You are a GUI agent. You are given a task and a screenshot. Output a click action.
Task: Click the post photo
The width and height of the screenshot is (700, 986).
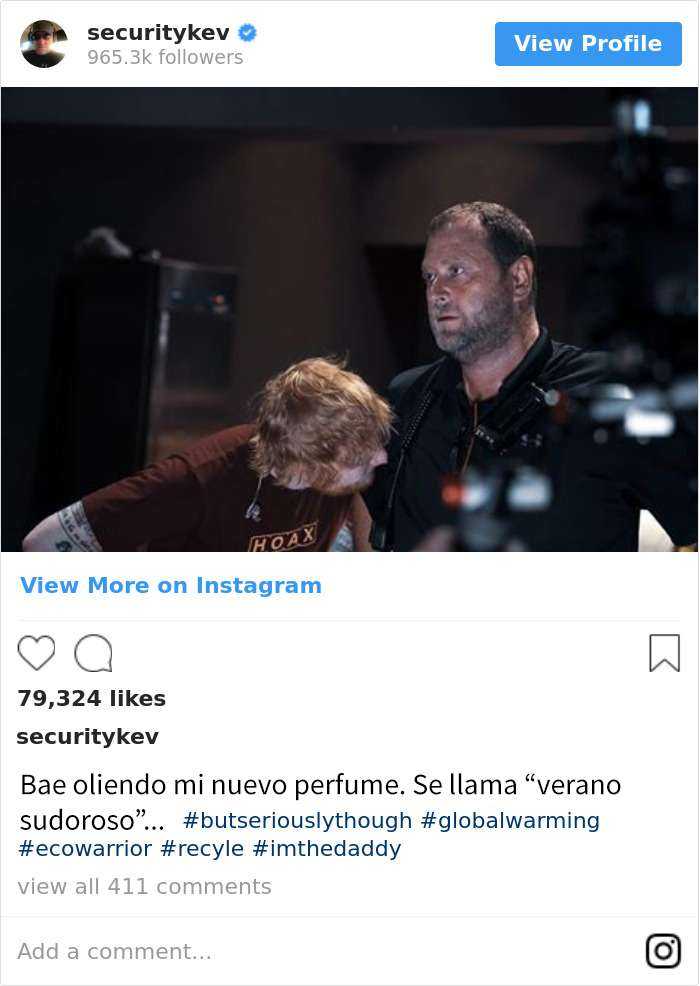pos(350,319)
